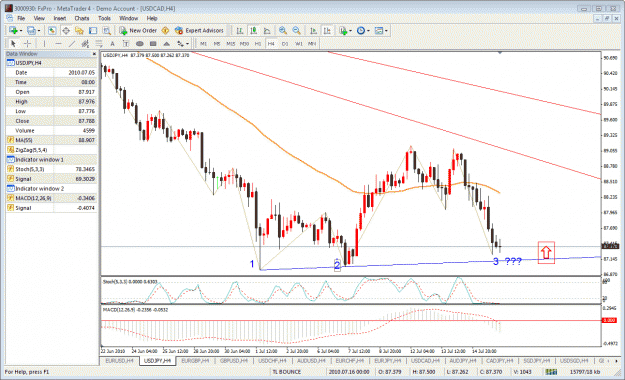Switch to the EURUSD,H4 chart tab

pos(119,360)
